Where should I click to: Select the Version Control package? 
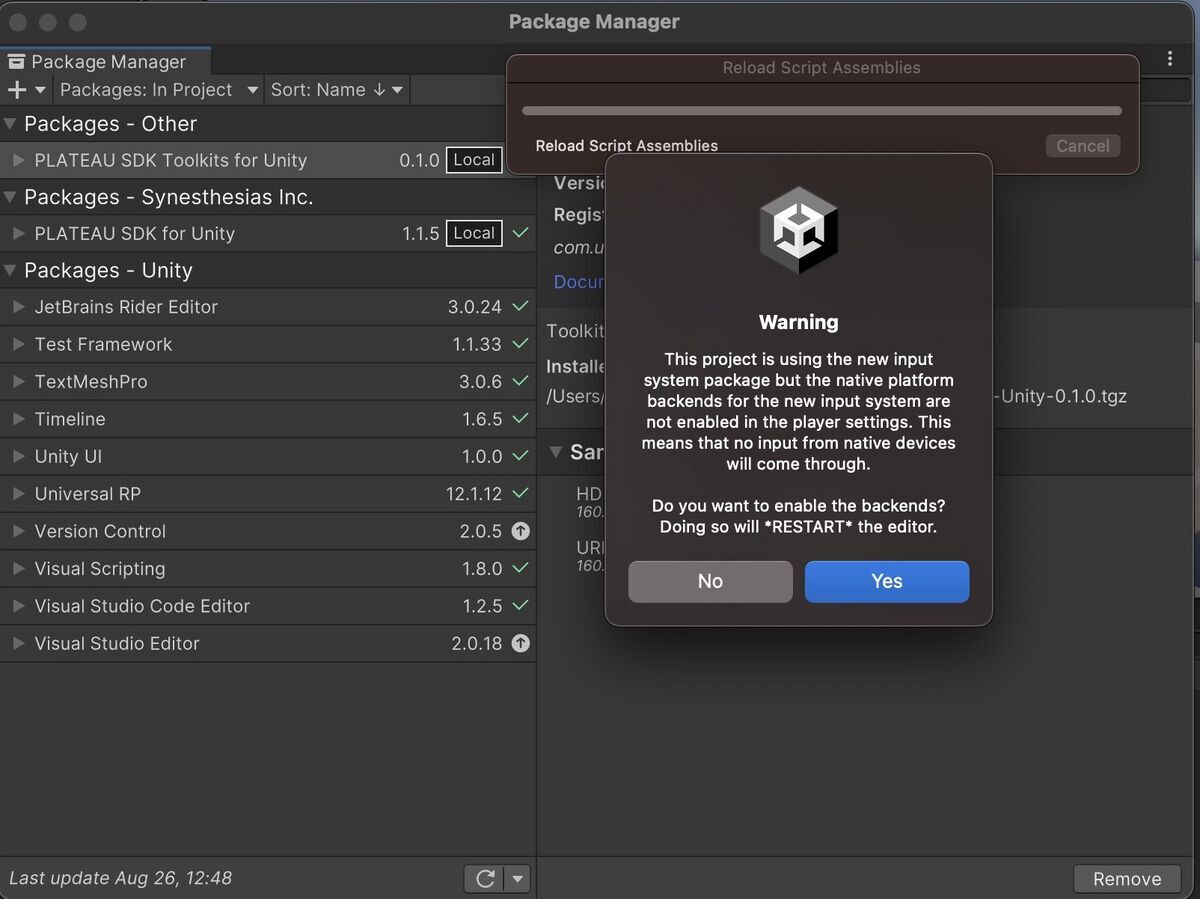268,531
